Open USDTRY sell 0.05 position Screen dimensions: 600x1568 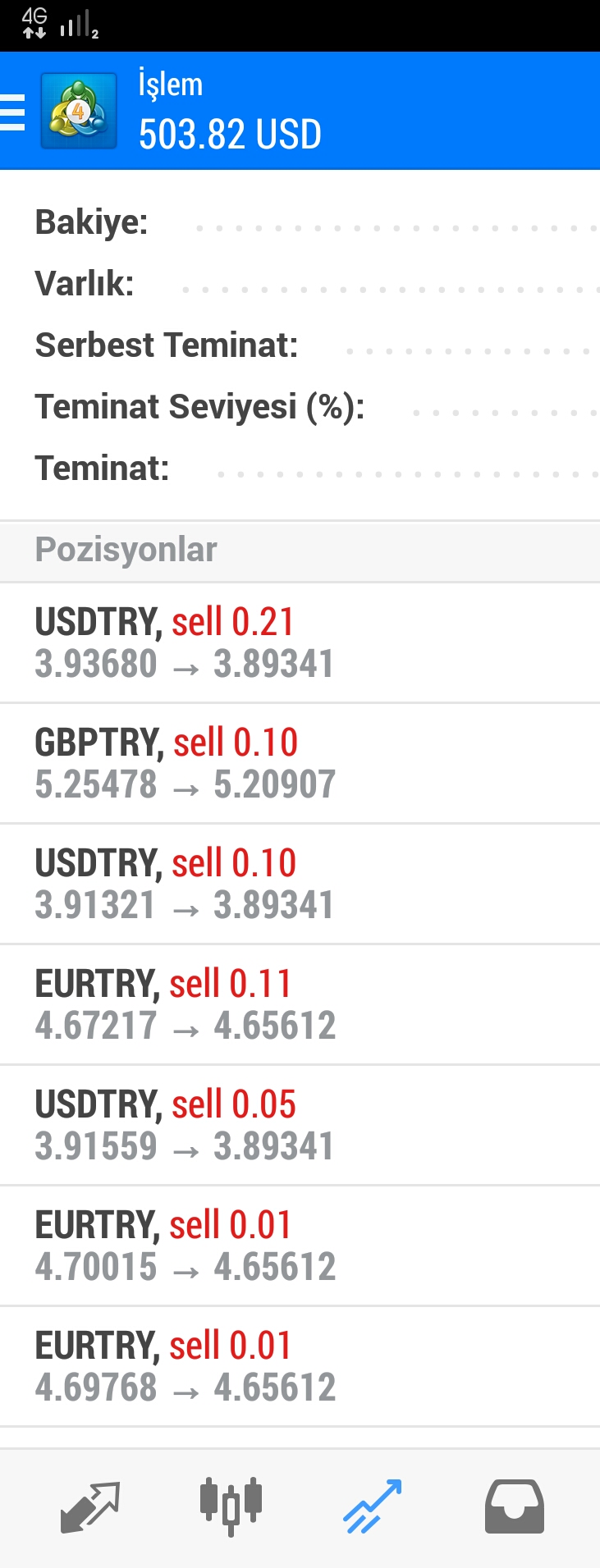click(x=300, y=1126)
